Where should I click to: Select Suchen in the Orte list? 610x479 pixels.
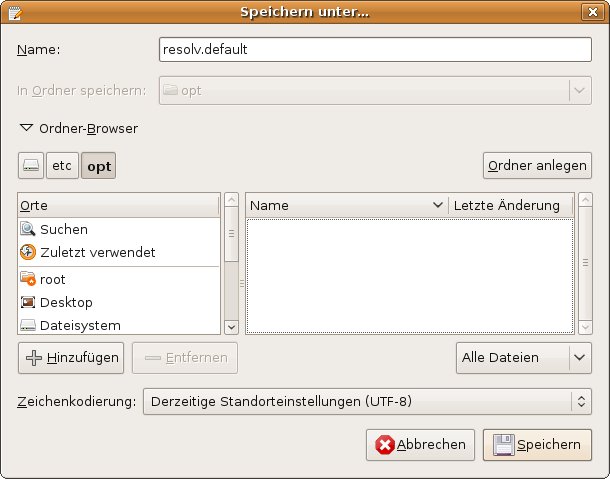click(64, 229)
